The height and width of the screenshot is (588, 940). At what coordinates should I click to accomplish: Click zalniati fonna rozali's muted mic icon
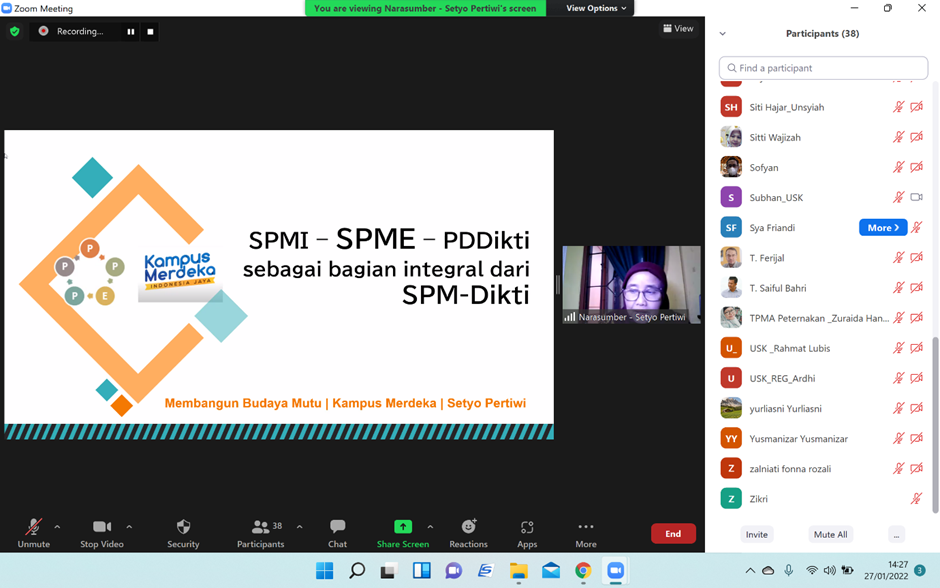898,469
